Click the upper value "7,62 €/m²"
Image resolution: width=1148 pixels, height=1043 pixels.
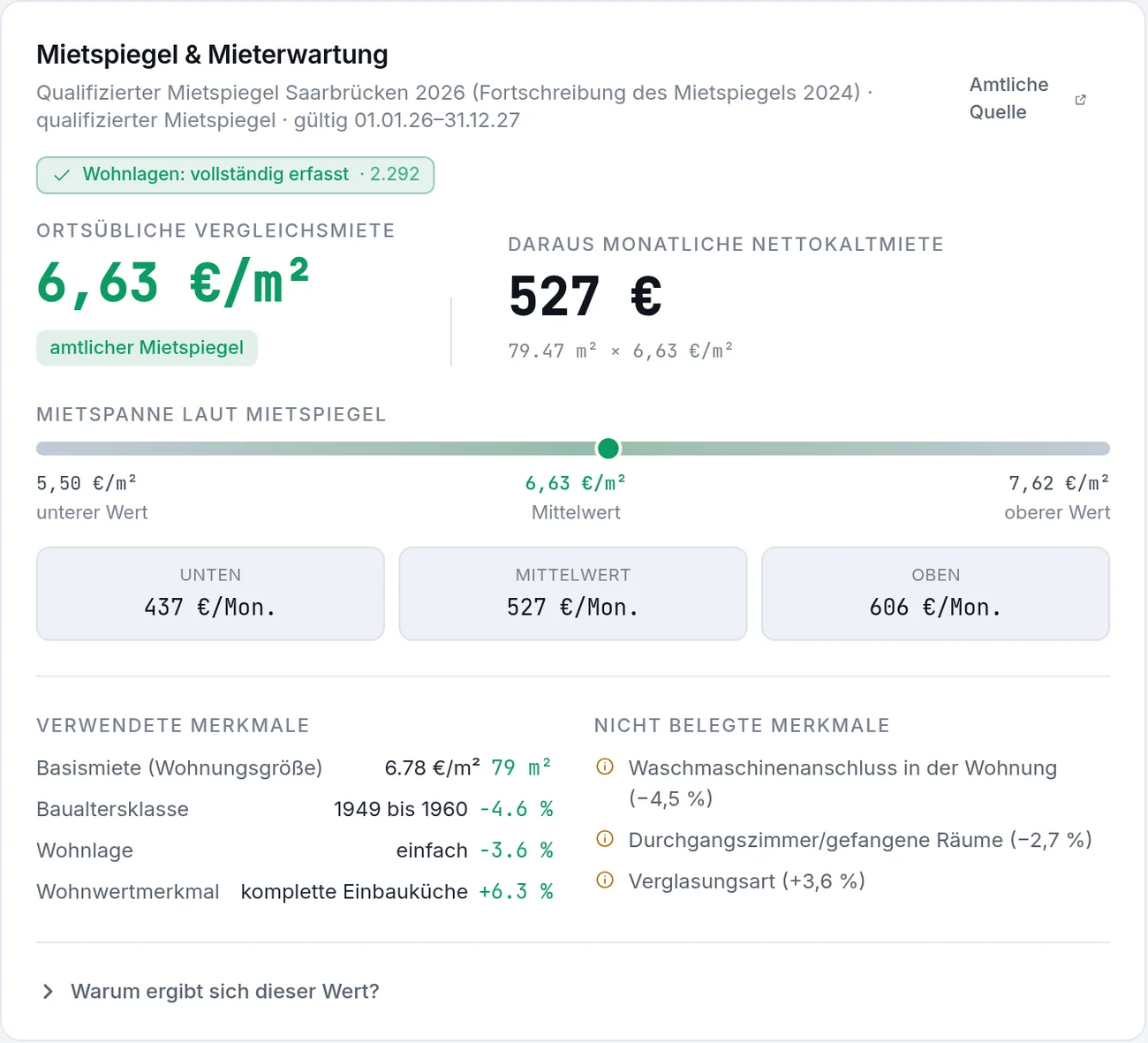1059,483
